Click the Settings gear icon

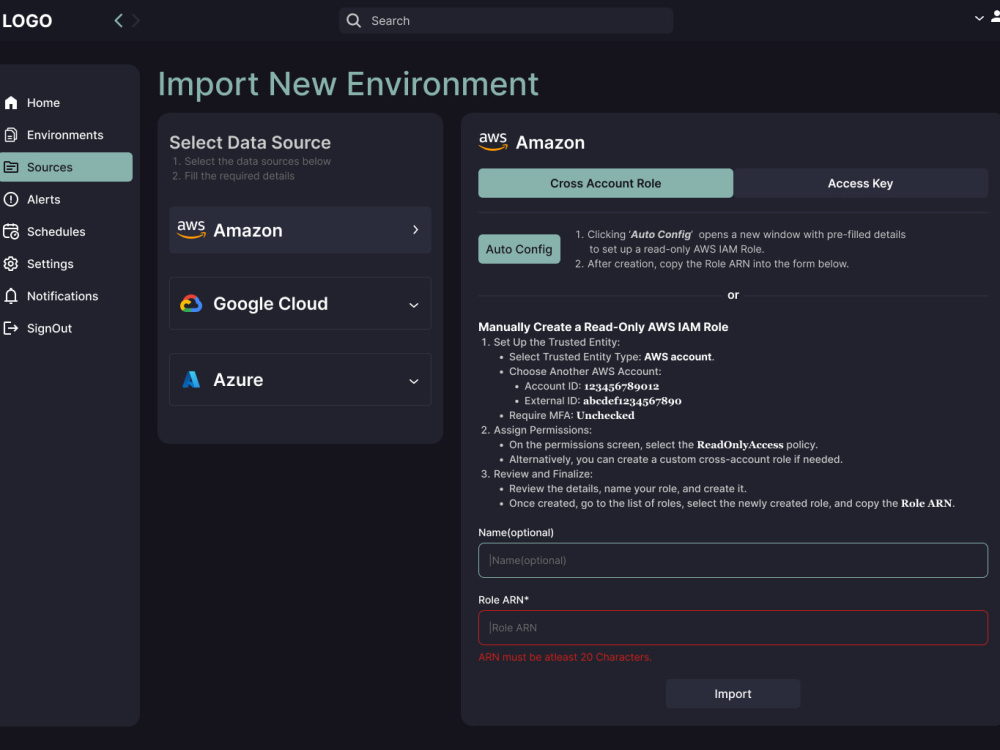pyautogui.click(x=11, y=264)
